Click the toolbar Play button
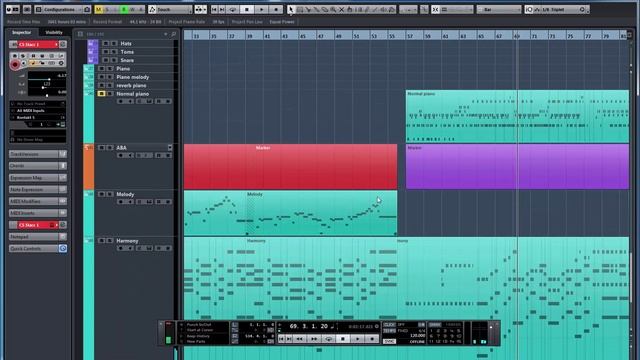 click(x=261, y=9)
